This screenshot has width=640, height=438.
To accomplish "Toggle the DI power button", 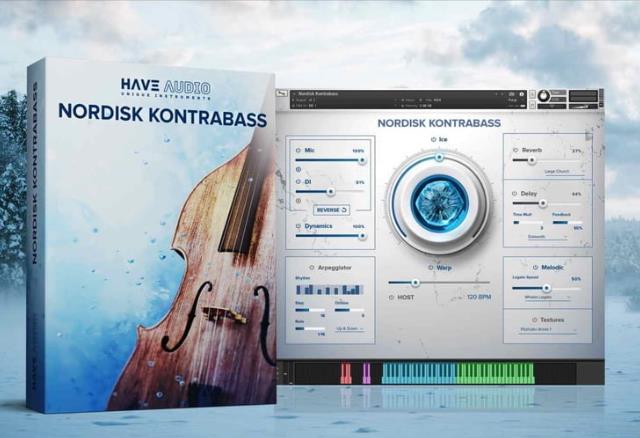I will (x=298, y=182).
